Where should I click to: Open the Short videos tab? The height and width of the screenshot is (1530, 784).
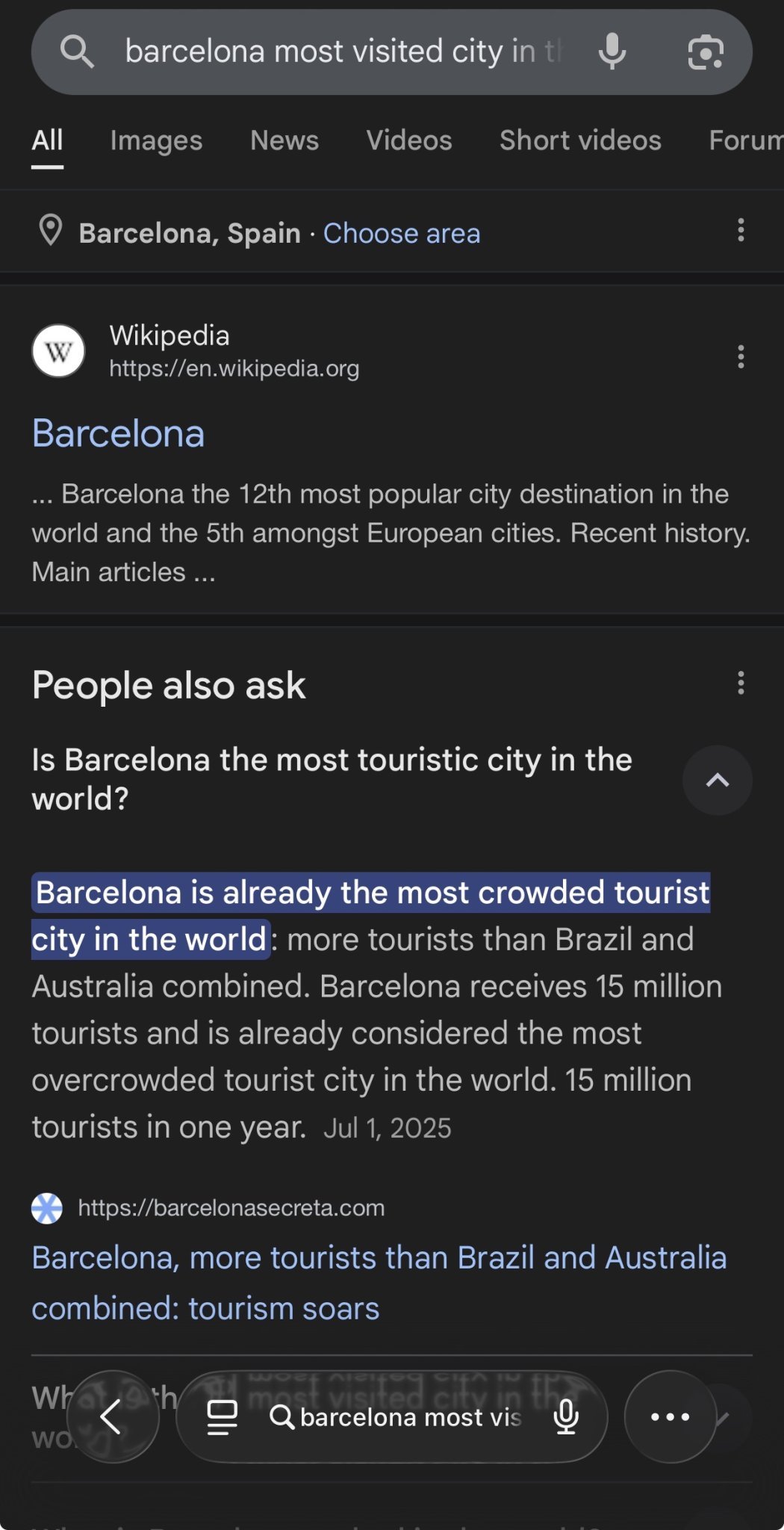coord(580,140)
